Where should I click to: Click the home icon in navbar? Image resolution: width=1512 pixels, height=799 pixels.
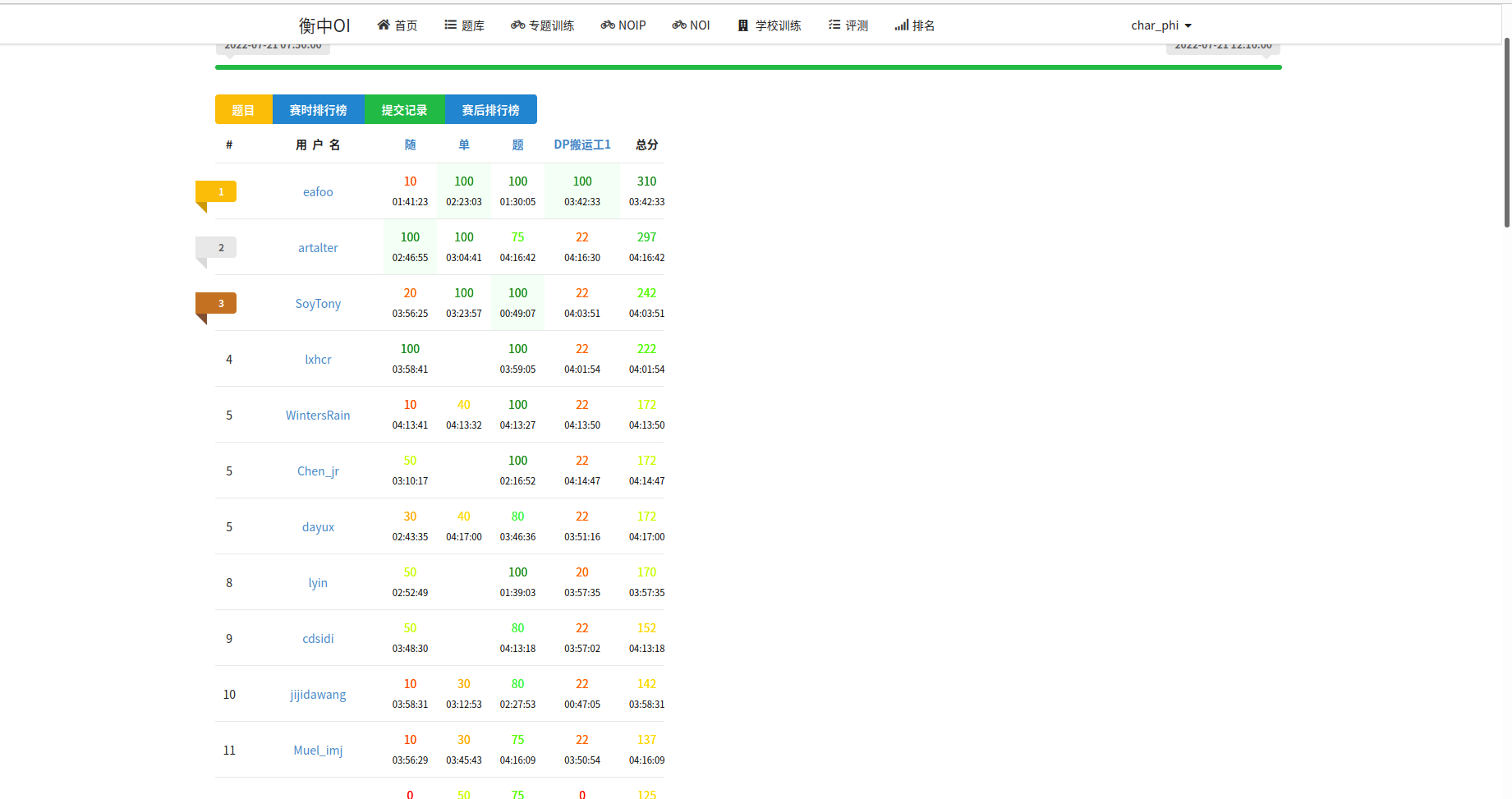tap(384, 25)
